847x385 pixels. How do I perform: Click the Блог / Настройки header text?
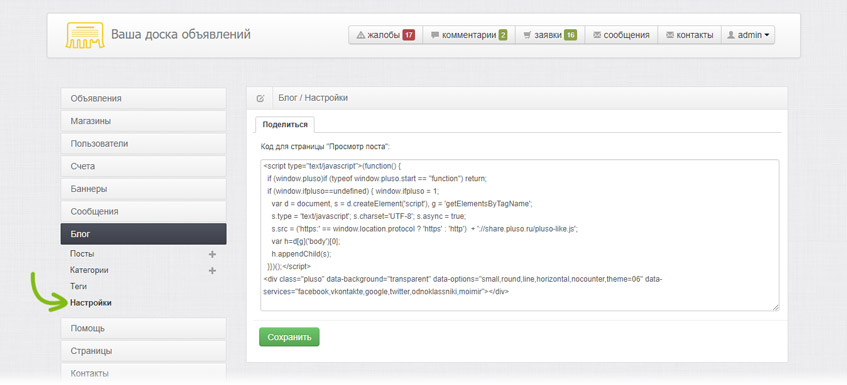(313, 98)
